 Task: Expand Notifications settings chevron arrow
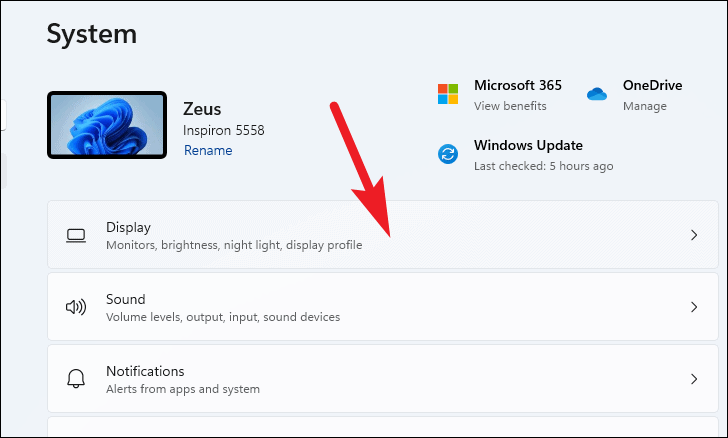pyautogui.click(x=694, y=379)
